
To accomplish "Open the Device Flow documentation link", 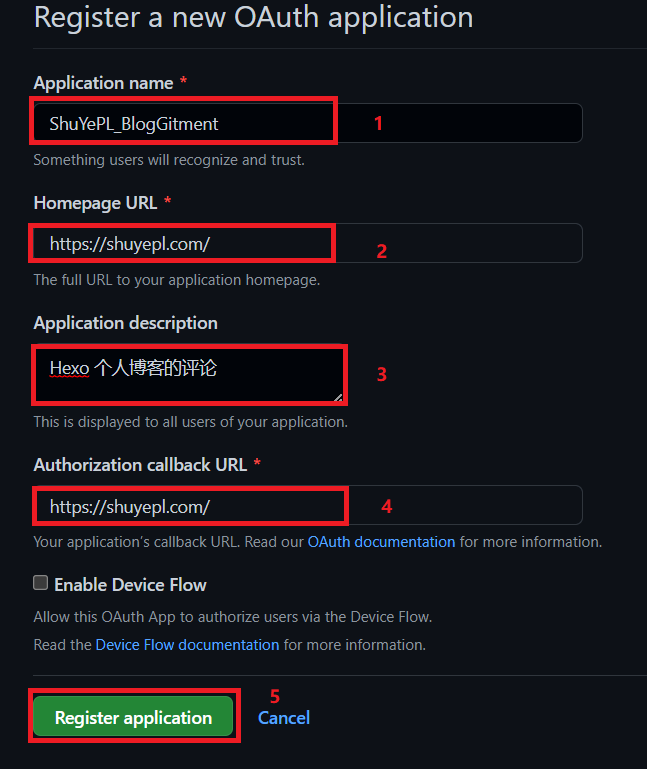I will (x=187, y=645).
